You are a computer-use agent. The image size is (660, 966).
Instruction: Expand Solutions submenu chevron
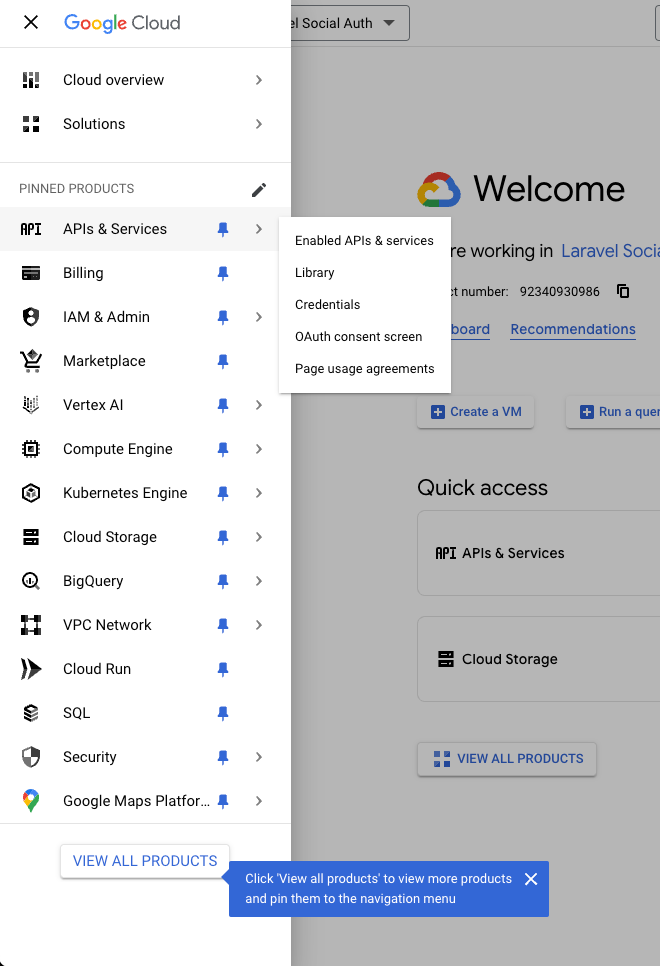point(259,124)
